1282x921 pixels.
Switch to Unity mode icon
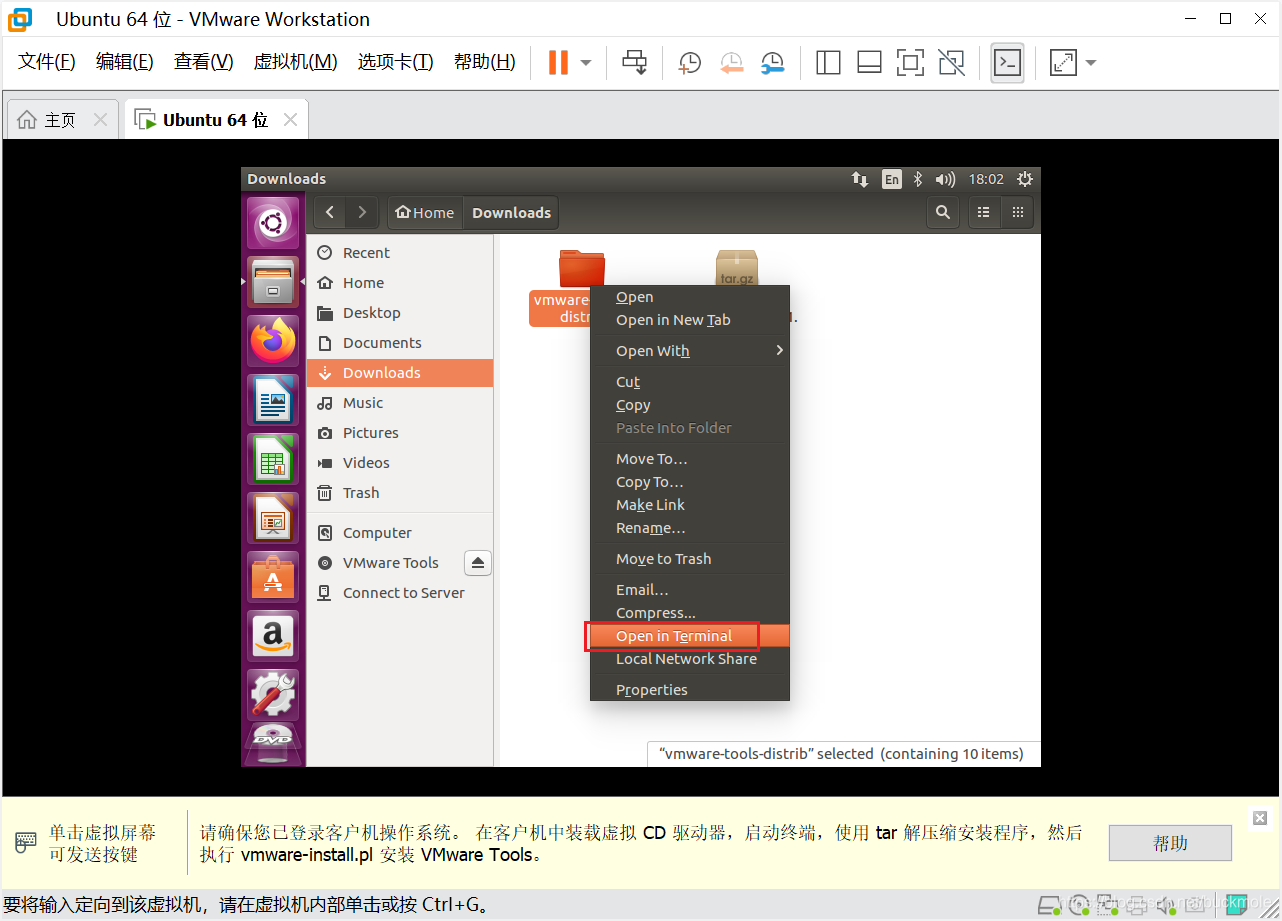(x=951, y=62)
